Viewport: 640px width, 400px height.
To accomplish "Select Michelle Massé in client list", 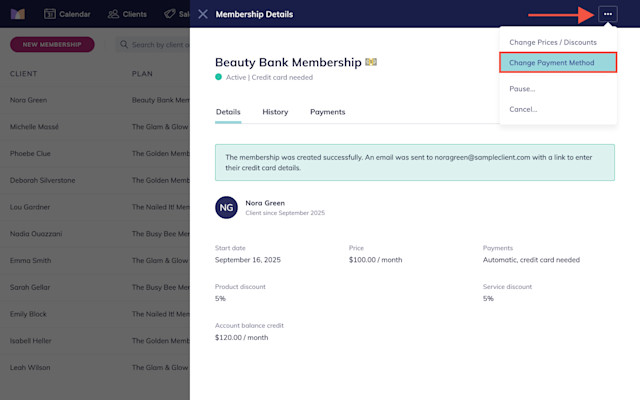I will pos(34,127).
